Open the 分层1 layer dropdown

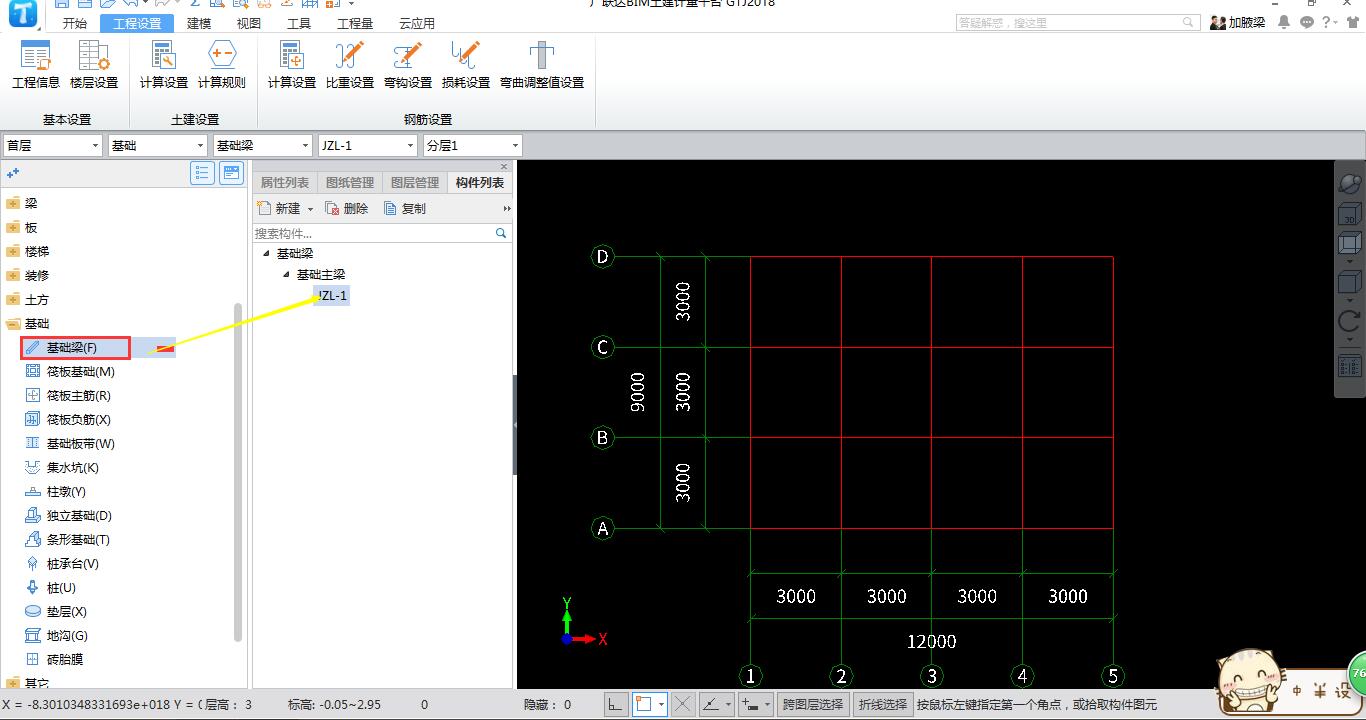(x=473, y=145)
